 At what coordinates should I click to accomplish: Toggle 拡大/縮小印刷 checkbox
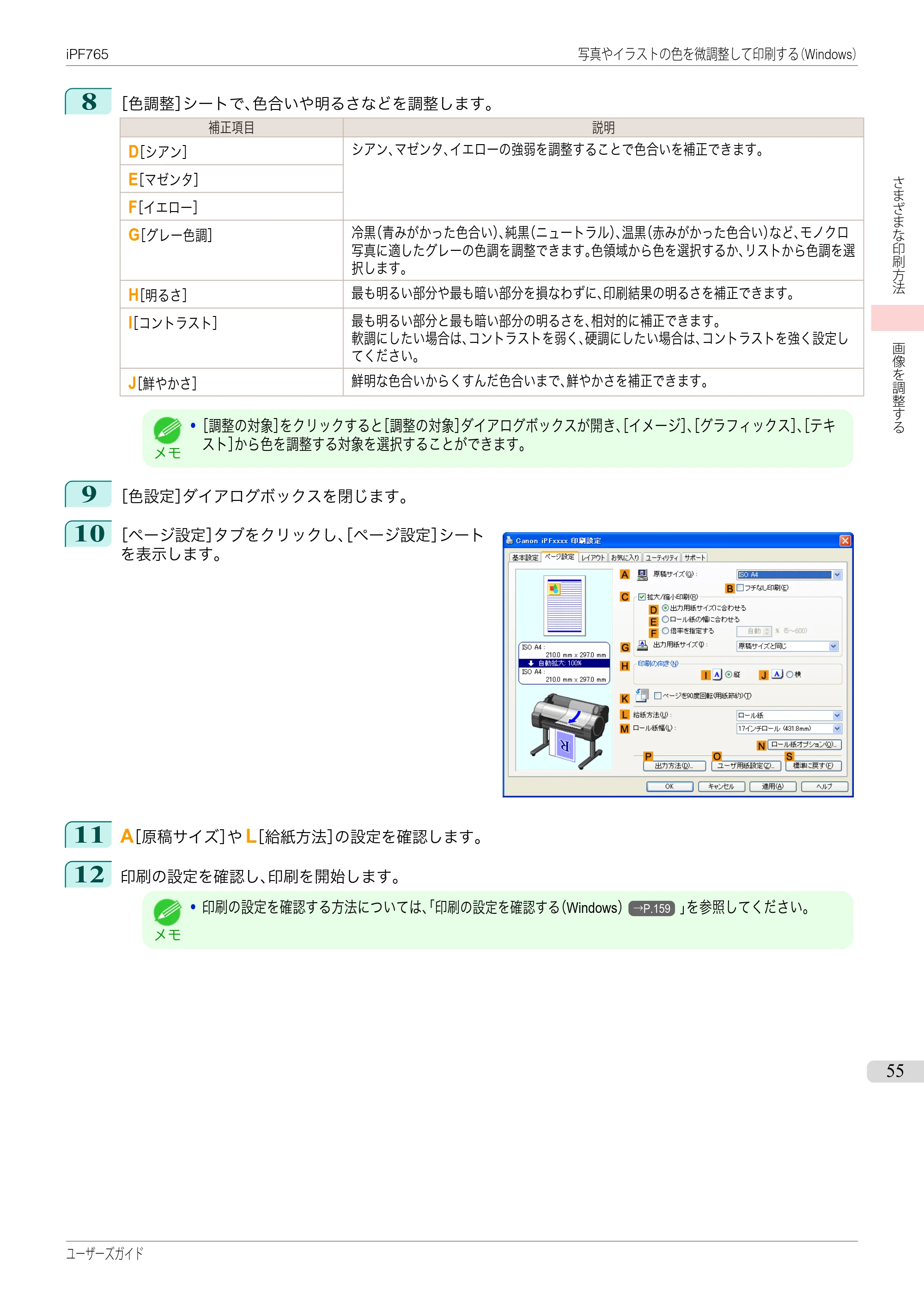pyautogui.click(x=642, y=596)
